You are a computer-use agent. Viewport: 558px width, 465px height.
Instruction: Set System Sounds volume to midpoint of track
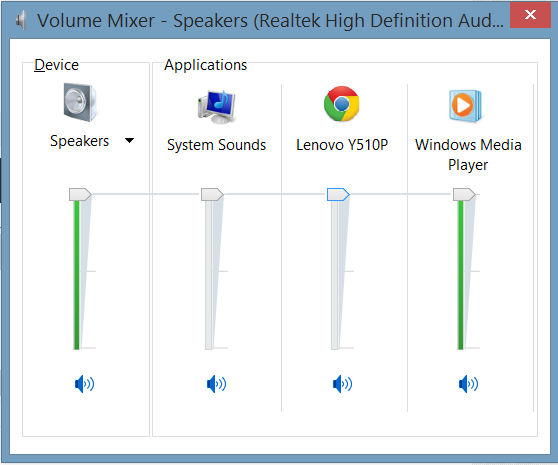(x=209, y=271)
